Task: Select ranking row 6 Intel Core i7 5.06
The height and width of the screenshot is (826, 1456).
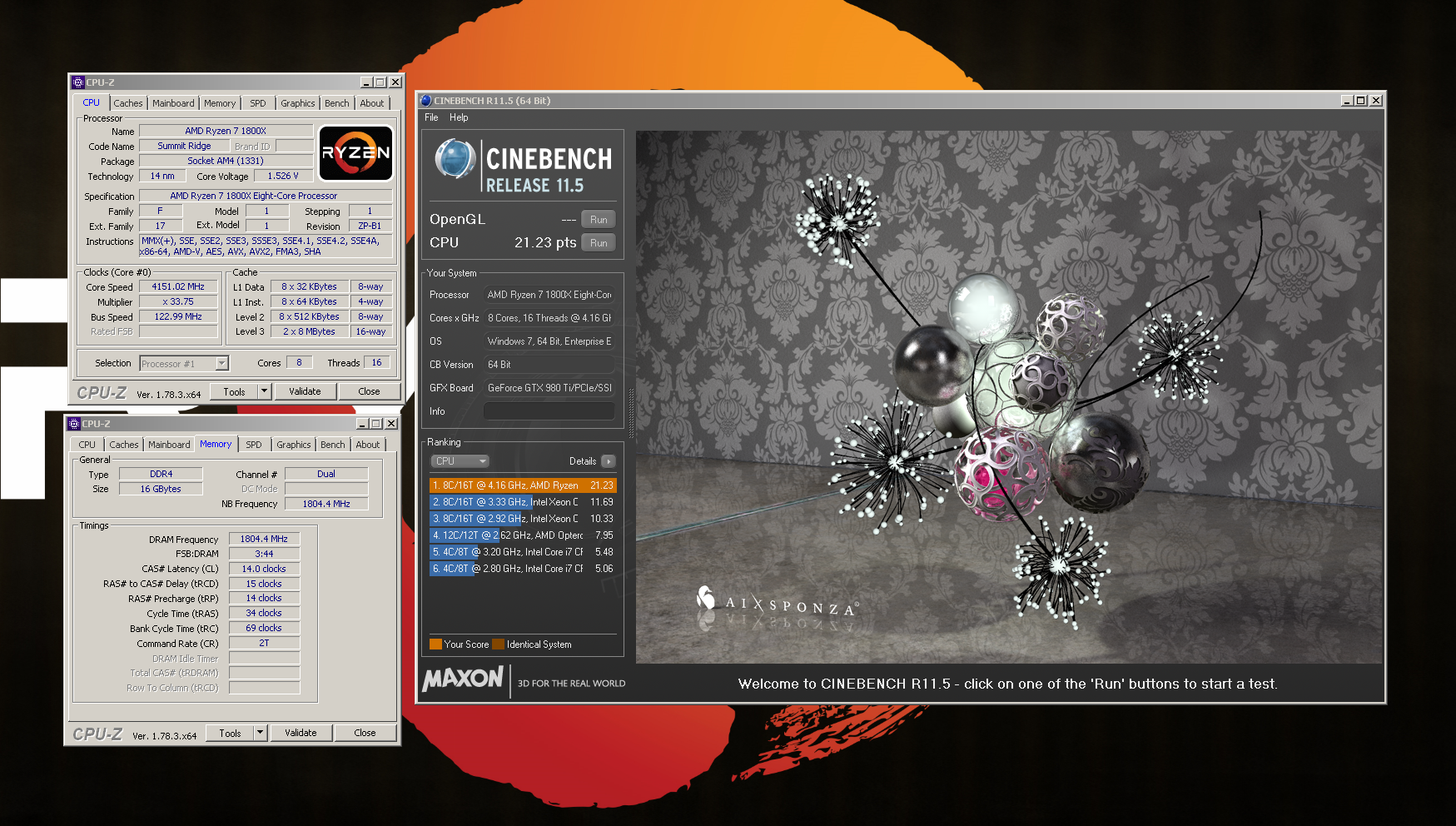Action: [523, 569]
